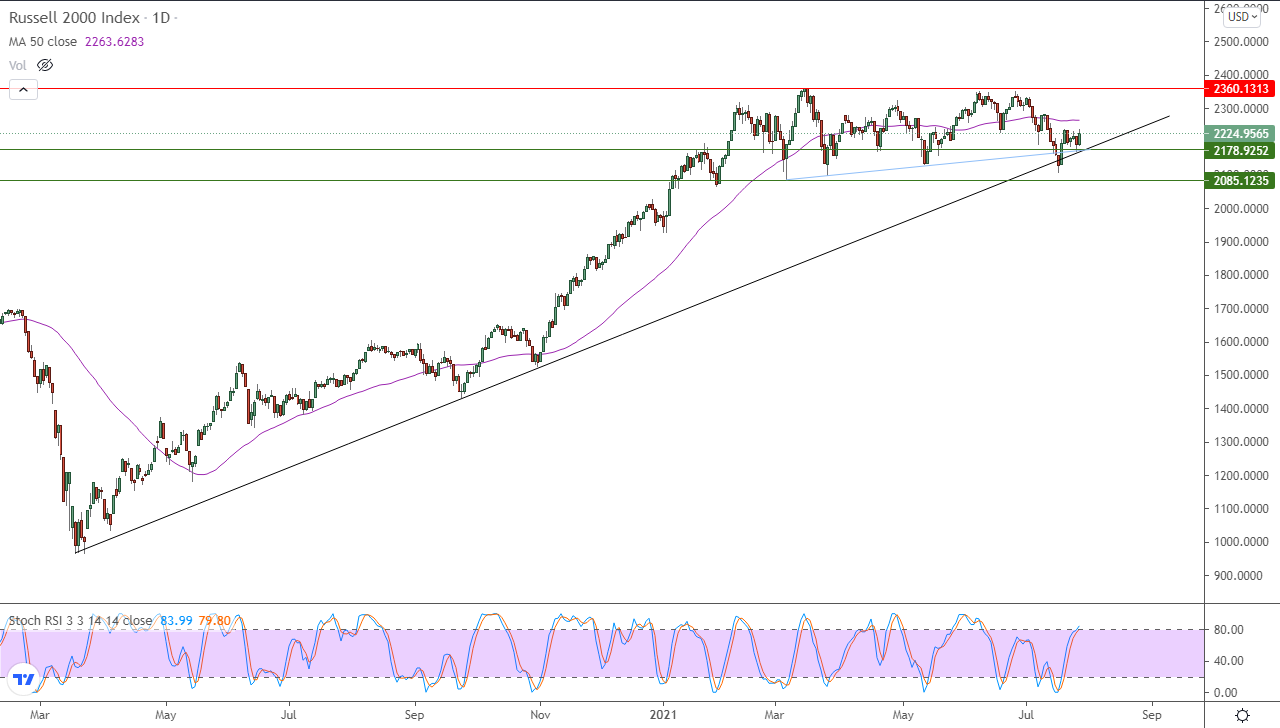Click the 1300.0000 price axis label
The image size is (1280, 728).
[x=1241, y=442]
